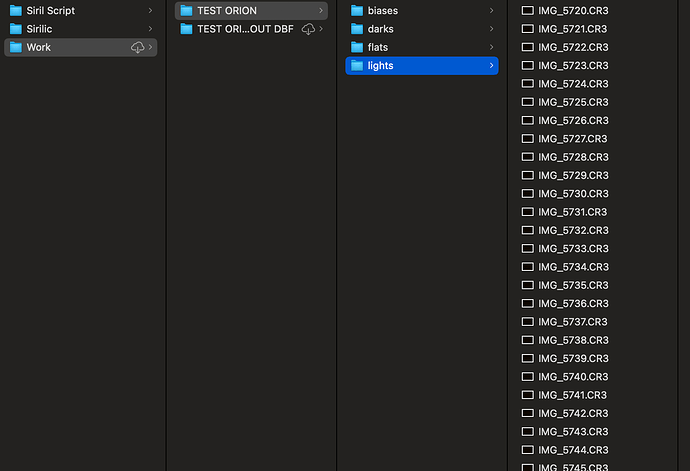This screenshot has height=471, width=690.
Task: Click the TEST ORION folder icon
Action: click(186, 10)
